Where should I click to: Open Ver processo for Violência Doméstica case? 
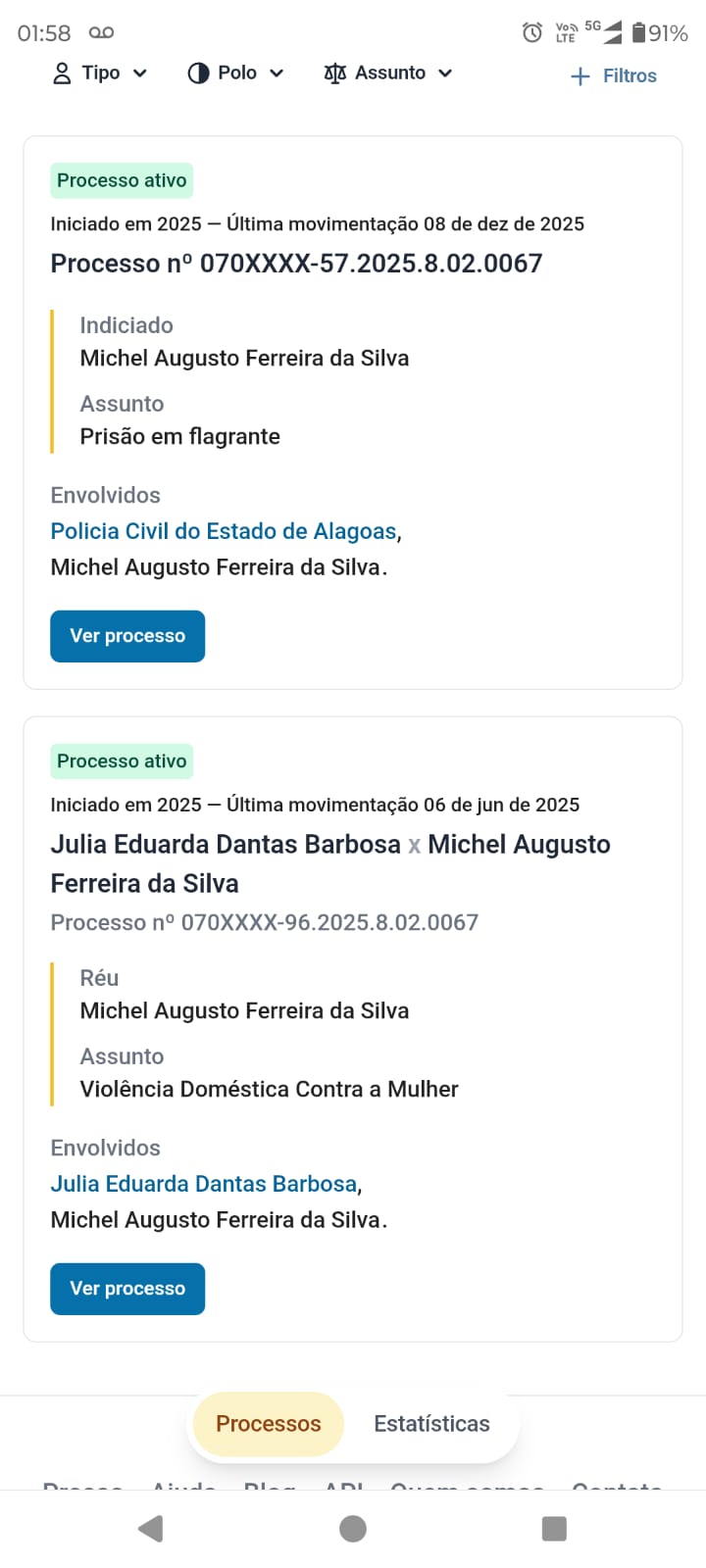tap(127, 1289)
